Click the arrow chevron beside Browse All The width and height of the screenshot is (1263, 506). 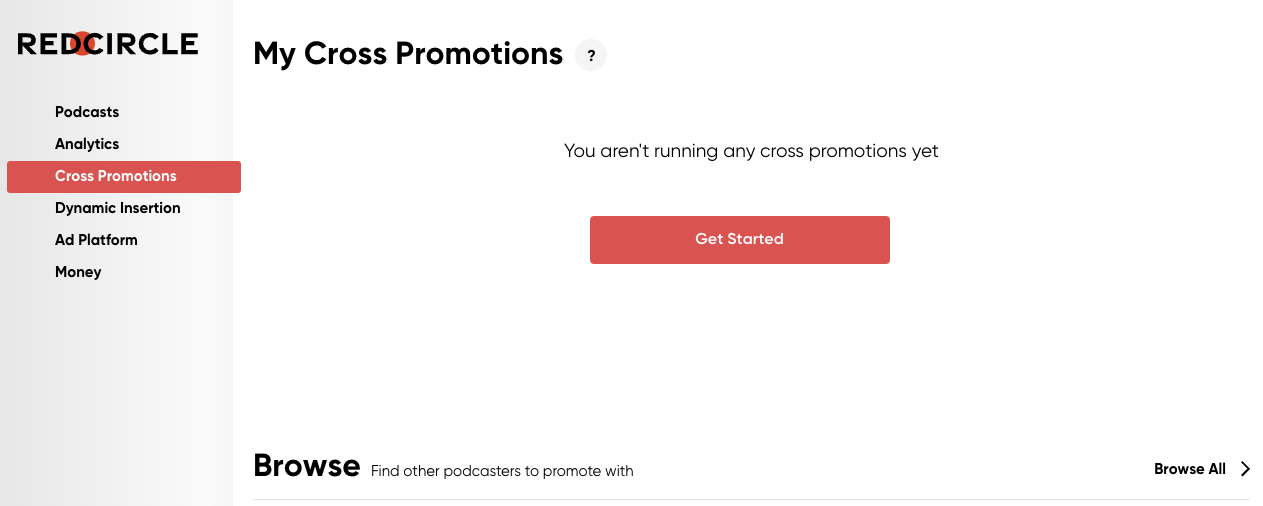point(1245,469)
